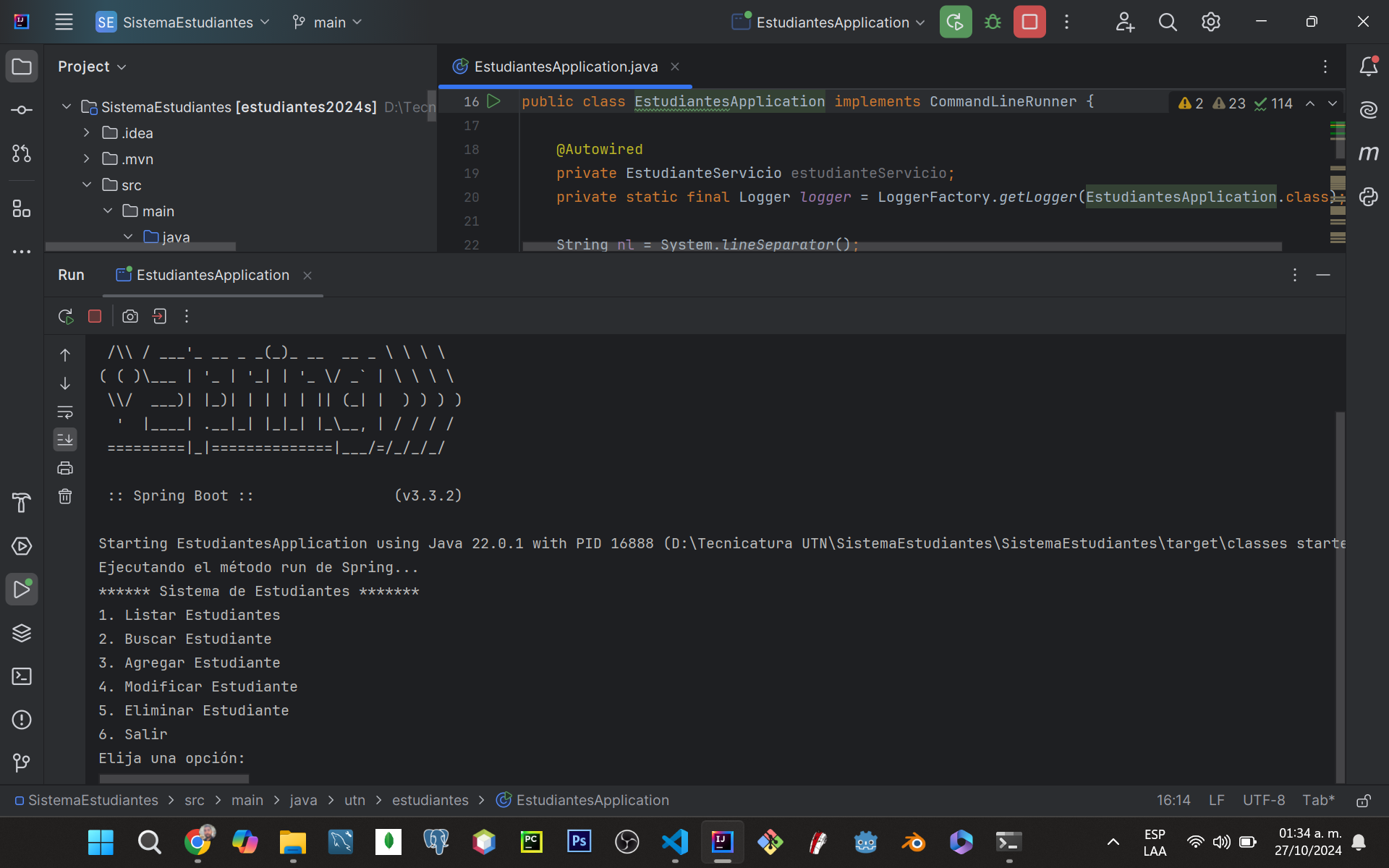This screenshot has height=868, width=1389.
Task: Select the EstudiantesApplication.java editor tab
Action: point(565,67)
